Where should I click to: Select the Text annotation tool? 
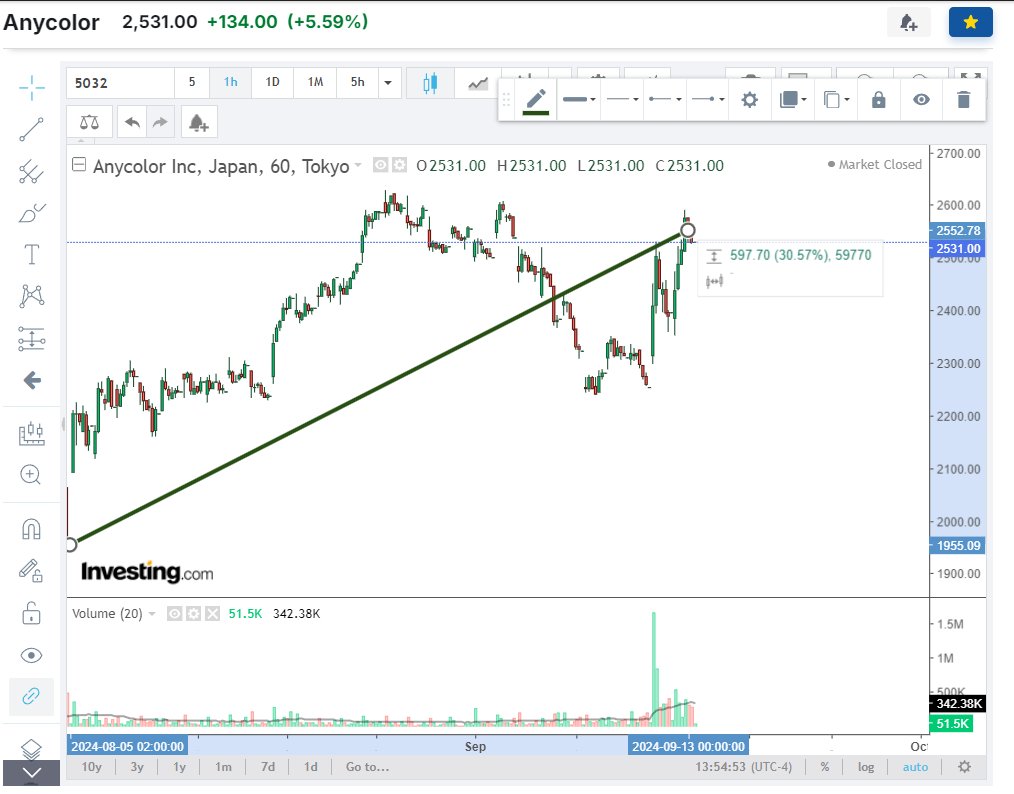tap(31, 254)
